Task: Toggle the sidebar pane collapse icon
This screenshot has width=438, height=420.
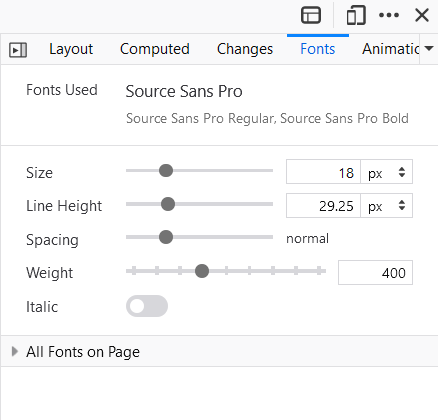Action: click(x=18, y=50)
